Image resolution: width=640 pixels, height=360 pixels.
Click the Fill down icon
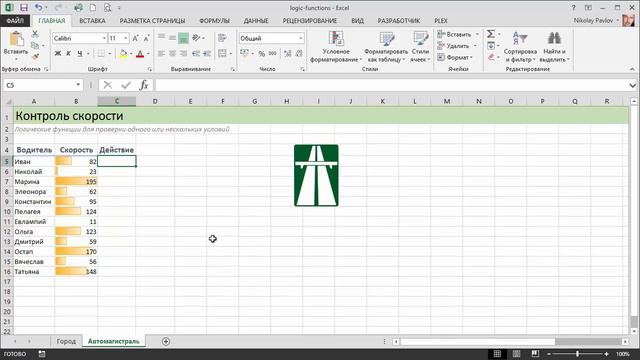(491, 45)
